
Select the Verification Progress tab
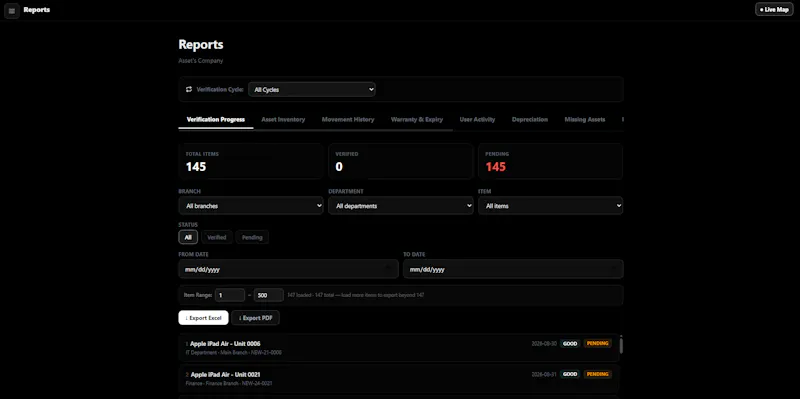pos(216,119)
